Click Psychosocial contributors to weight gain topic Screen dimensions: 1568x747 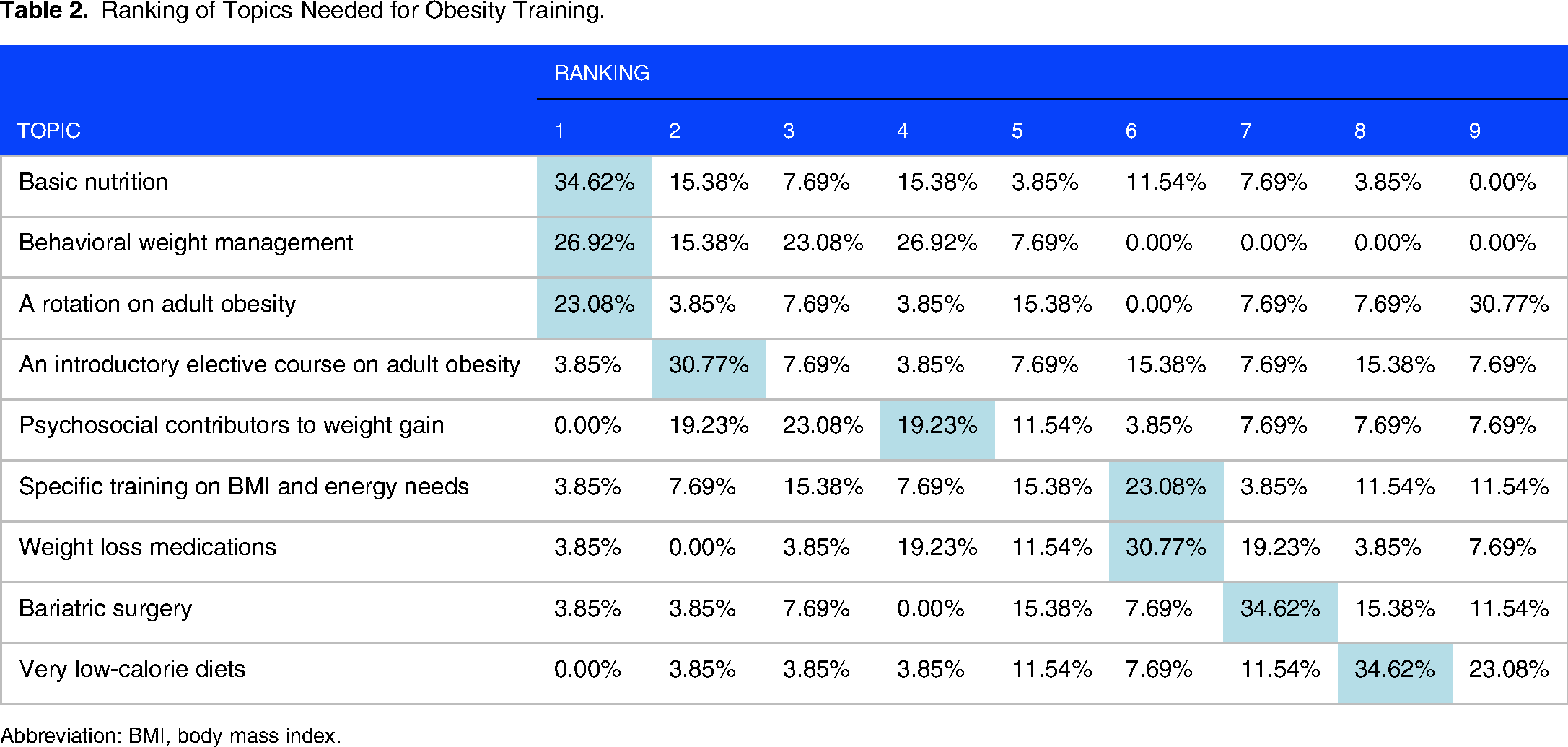pos(231,425)
